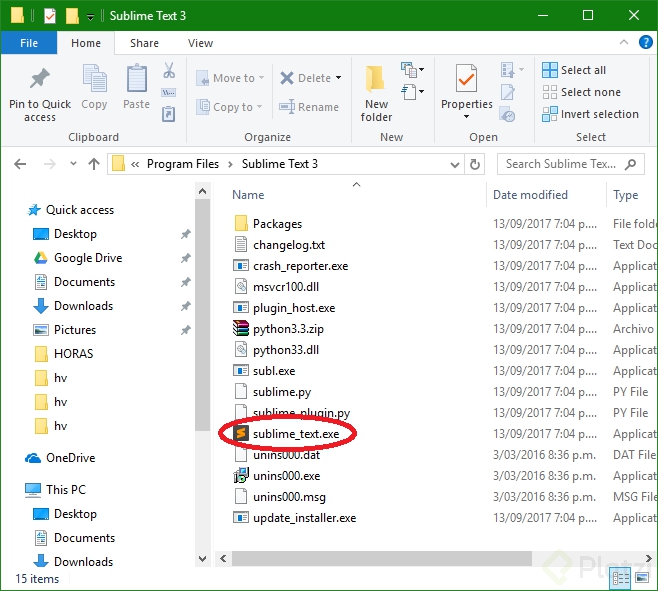Open the Easy access dropdown
This screenshot has width=658, height=591.
click(413, 92)
